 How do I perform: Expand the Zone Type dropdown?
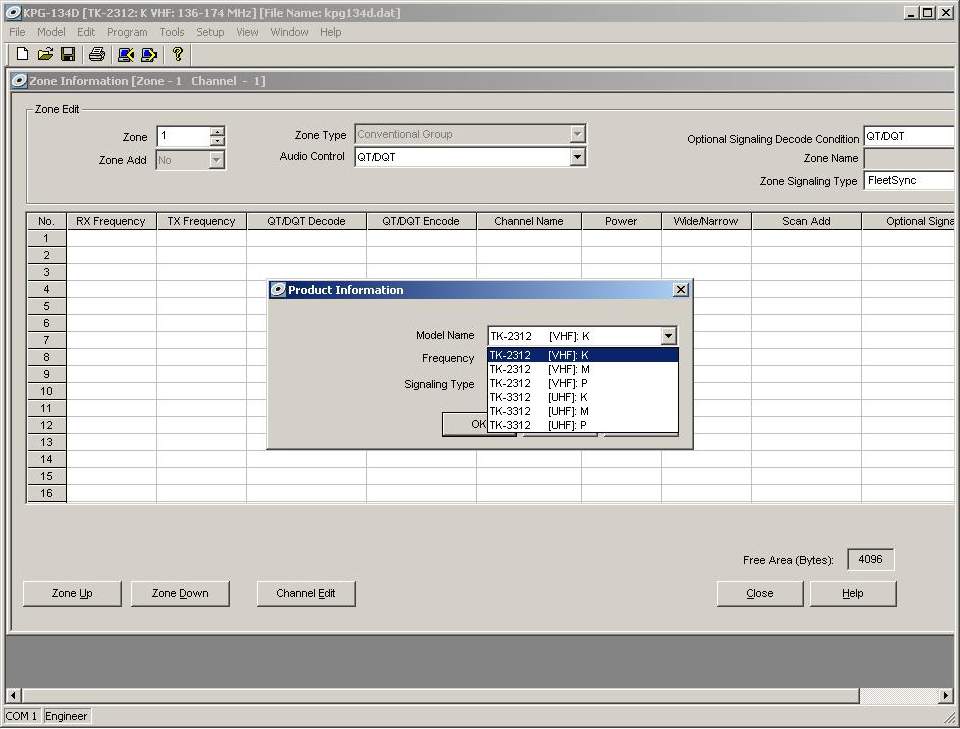(x=577, y=134)
